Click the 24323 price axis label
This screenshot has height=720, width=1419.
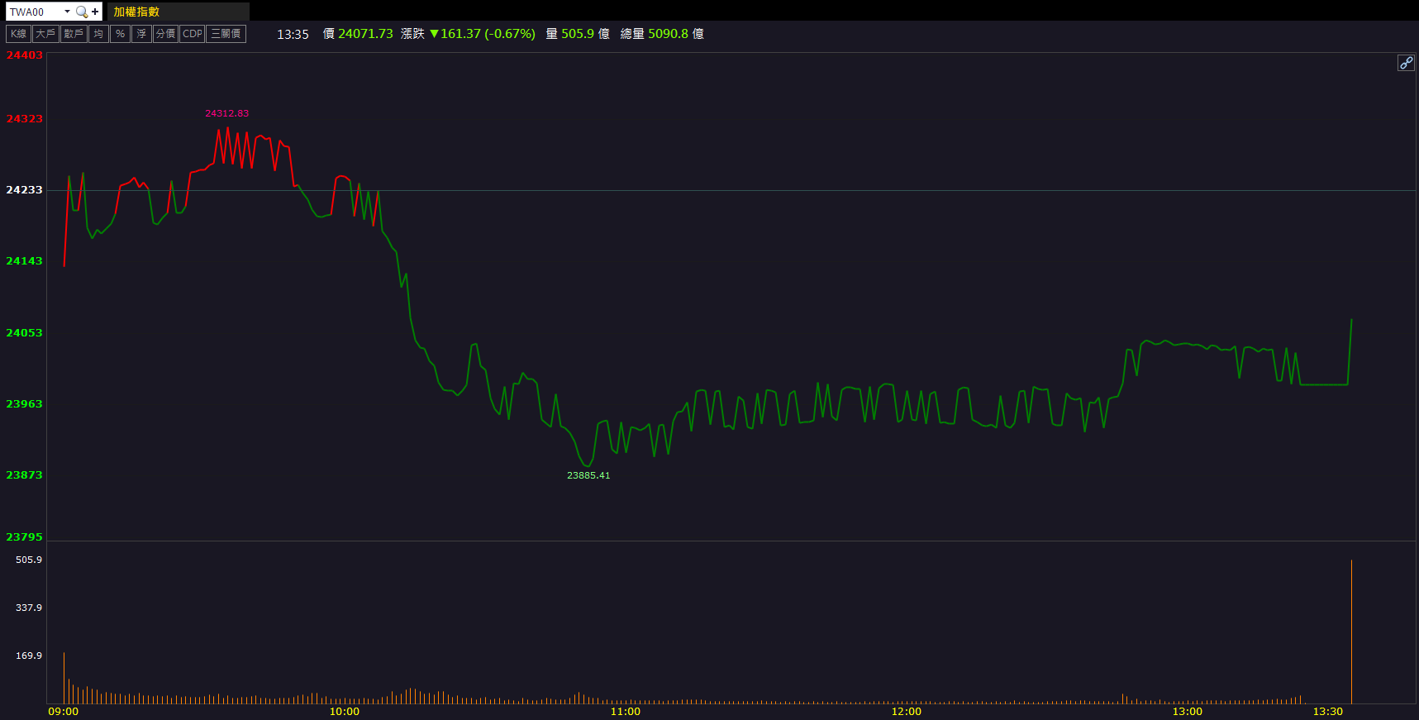(x=24, y=119)
